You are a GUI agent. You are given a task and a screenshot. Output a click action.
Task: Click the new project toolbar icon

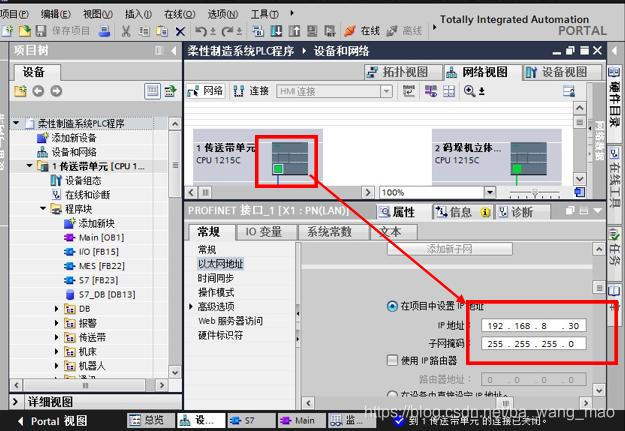[x=8, y=31]
